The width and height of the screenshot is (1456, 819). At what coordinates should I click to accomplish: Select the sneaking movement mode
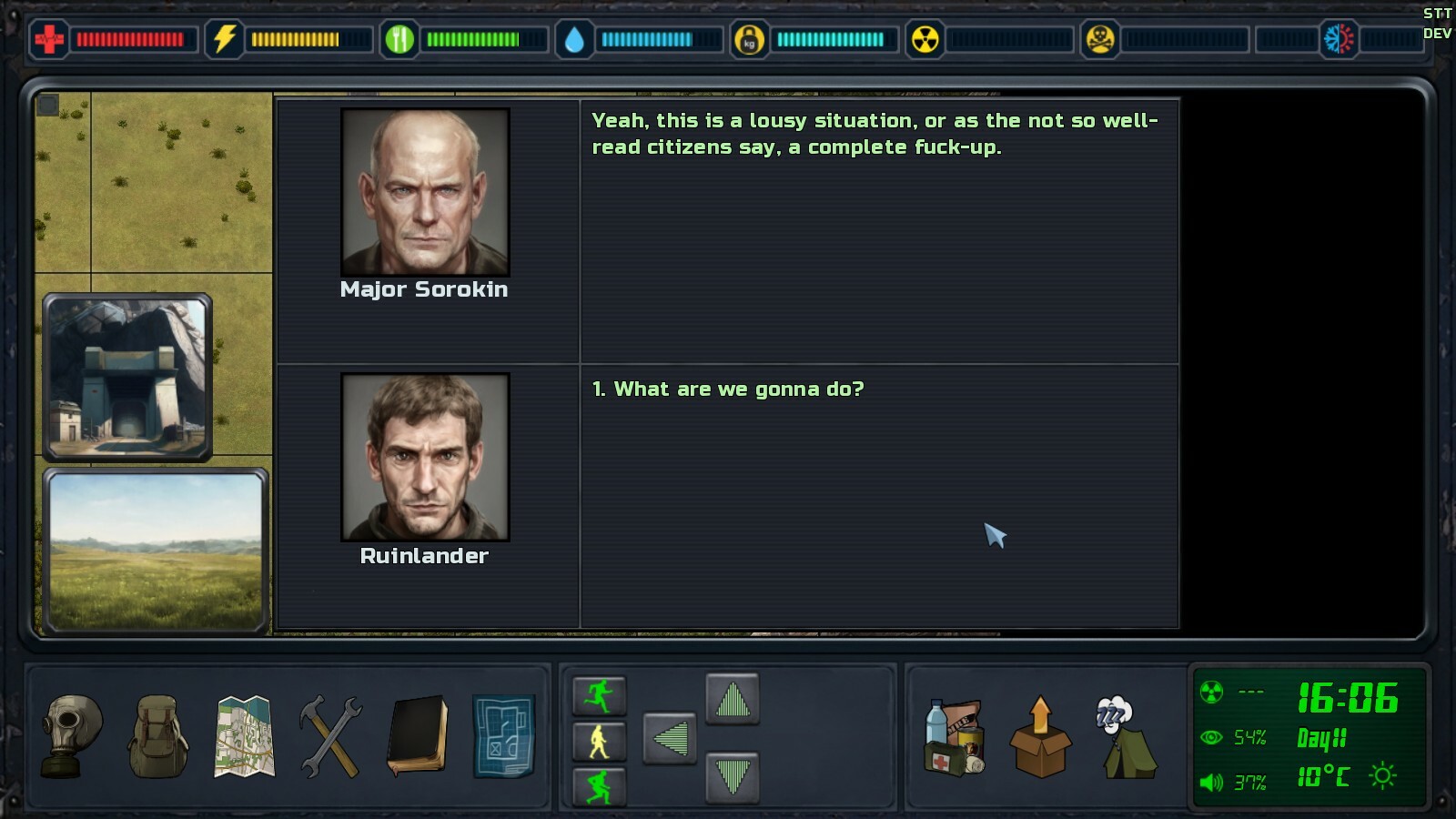pyautogui.click(x=599, y=786)
